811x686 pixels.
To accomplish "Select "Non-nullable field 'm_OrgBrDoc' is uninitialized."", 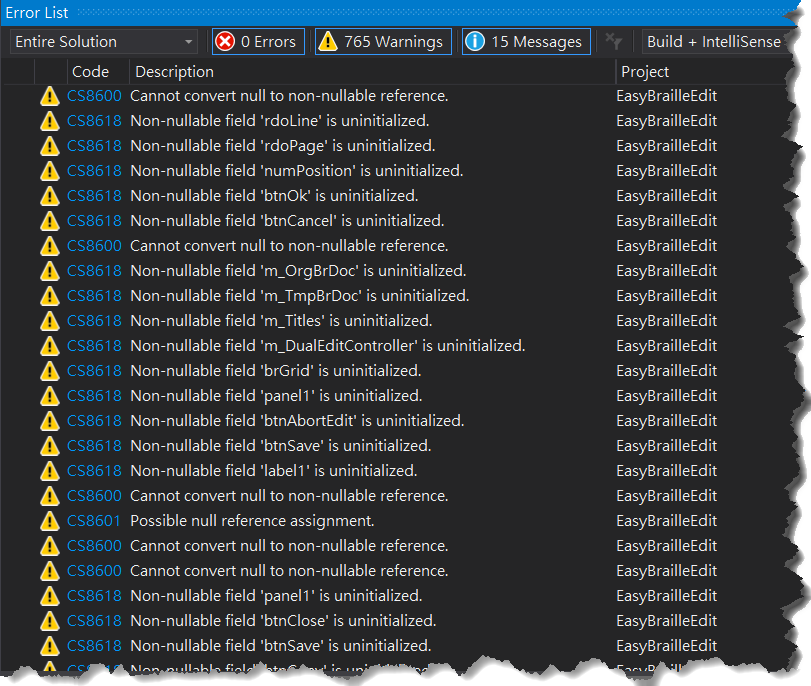I will (298, 271).
